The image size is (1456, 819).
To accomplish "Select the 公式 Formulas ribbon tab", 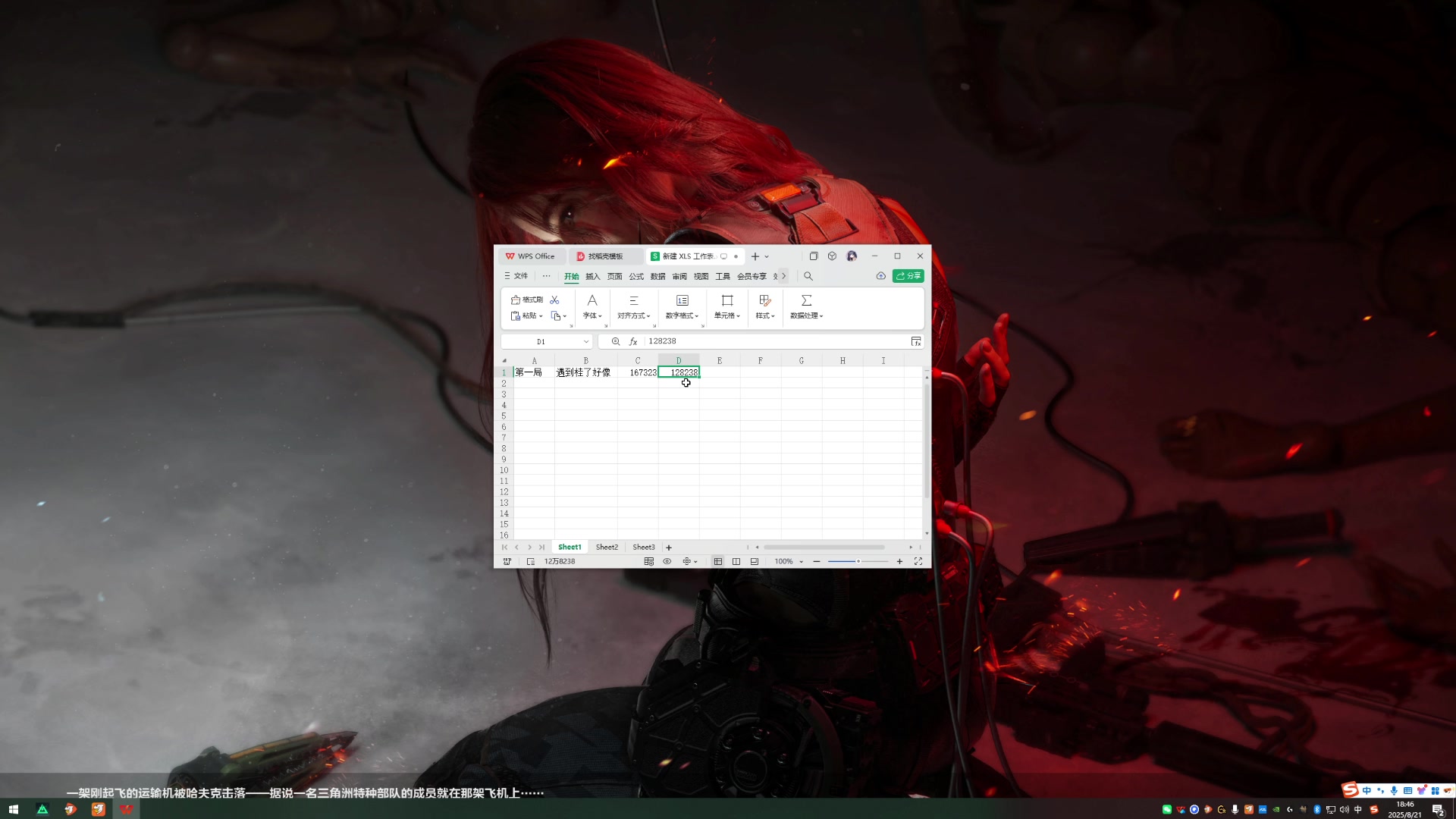I will pos(636,276).
